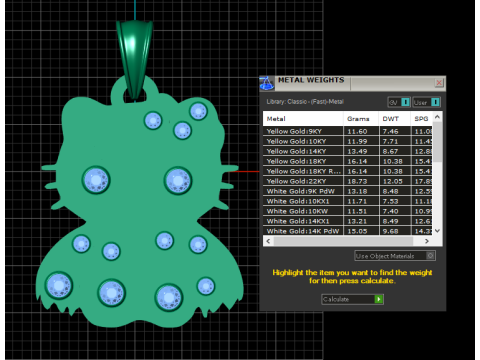Select the Yellow Gold:10KY row
The width and height of the screenshot is (480, 360).
348,141
